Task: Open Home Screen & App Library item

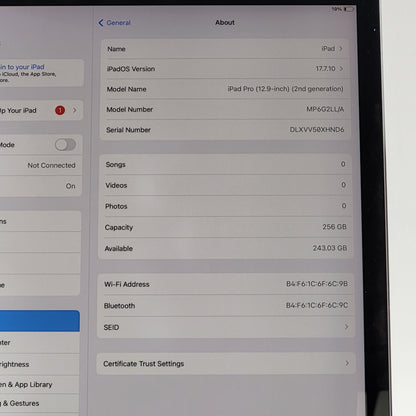Action: tap(40, 385)
